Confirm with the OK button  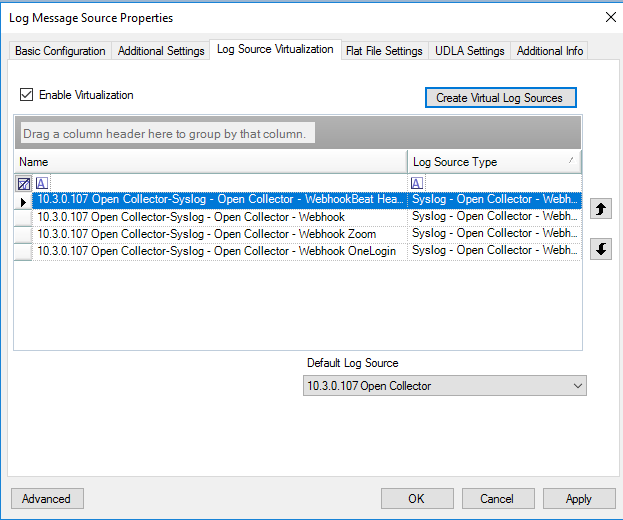[x=416, y=499]
